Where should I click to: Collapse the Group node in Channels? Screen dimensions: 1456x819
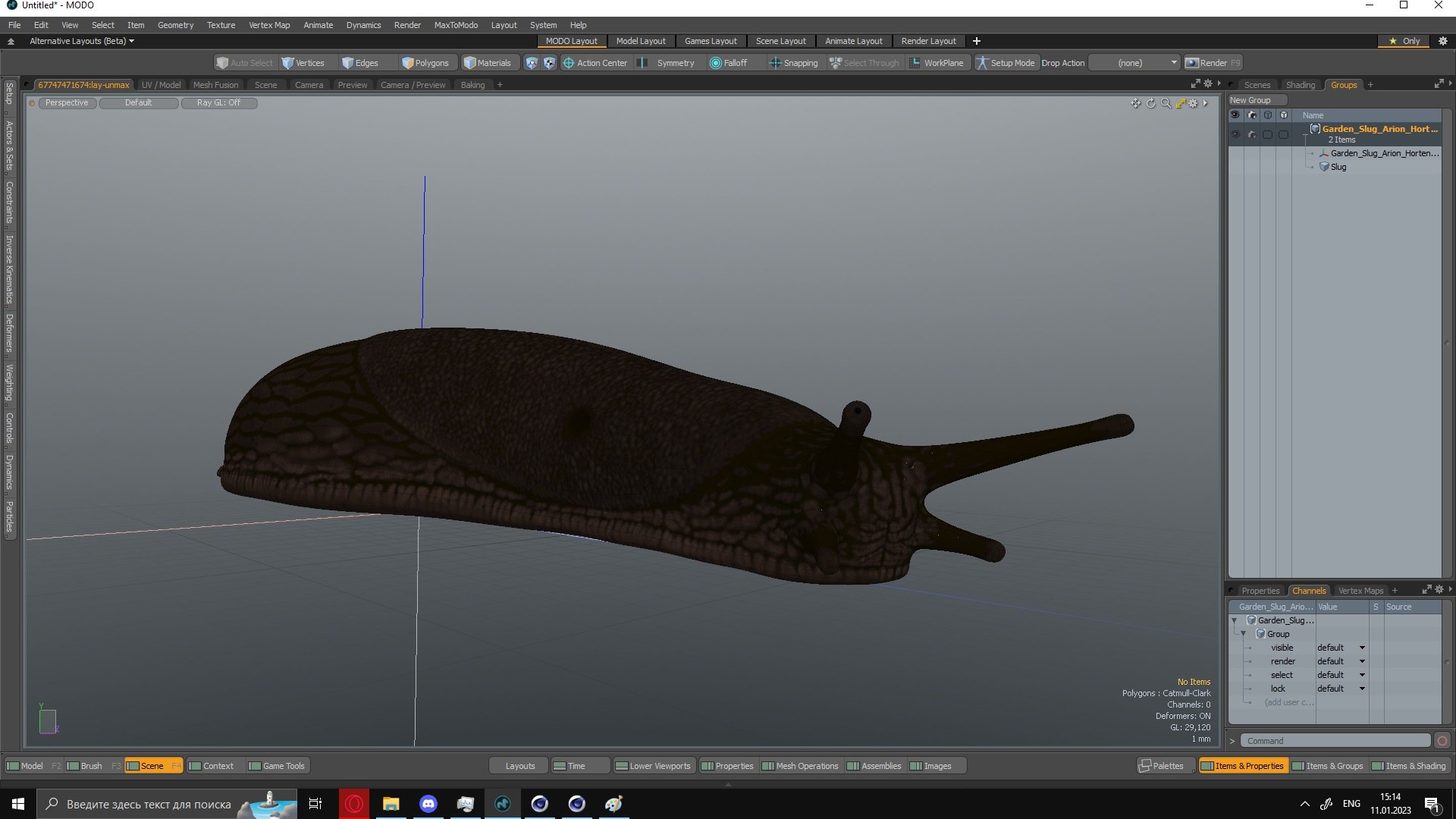1244,634
